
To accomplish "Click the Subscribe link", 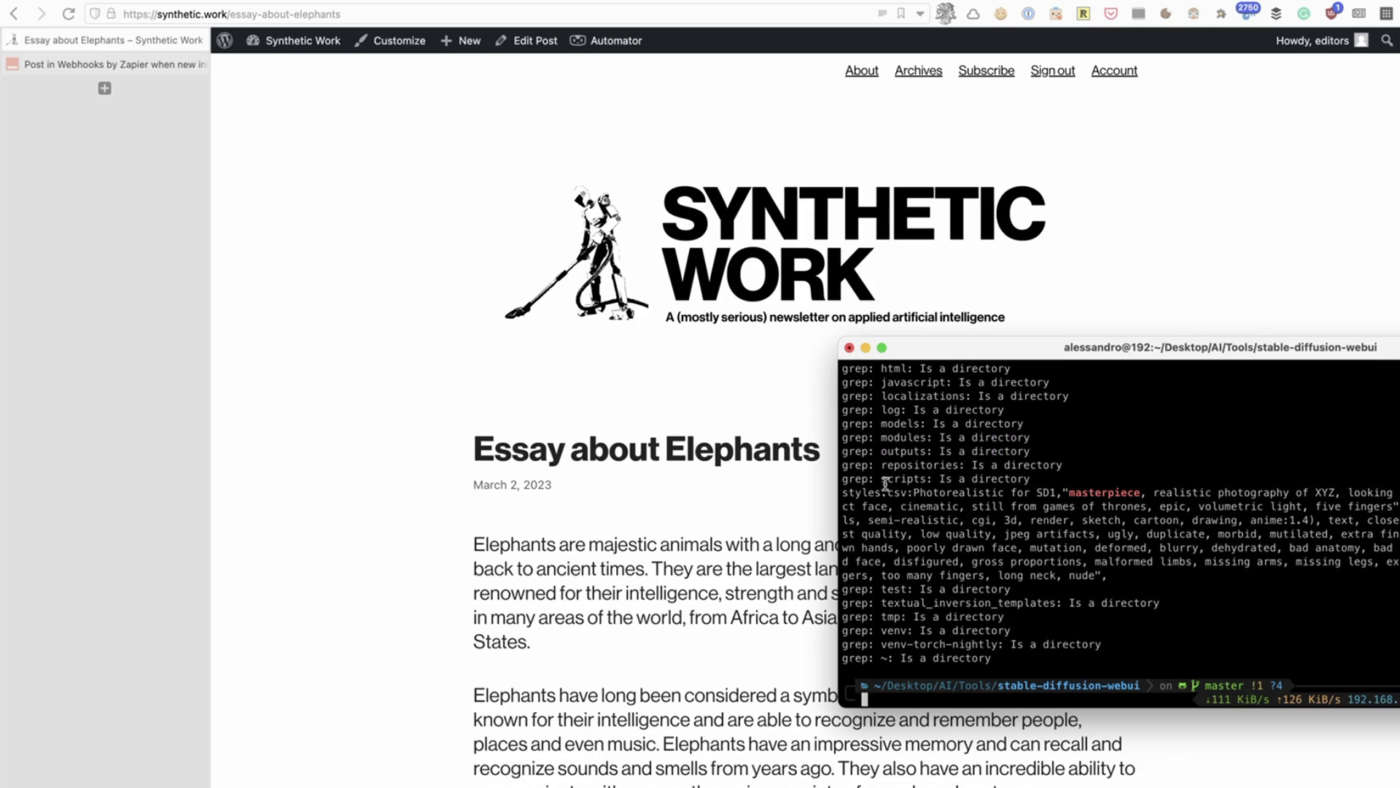I will [986, 71].
